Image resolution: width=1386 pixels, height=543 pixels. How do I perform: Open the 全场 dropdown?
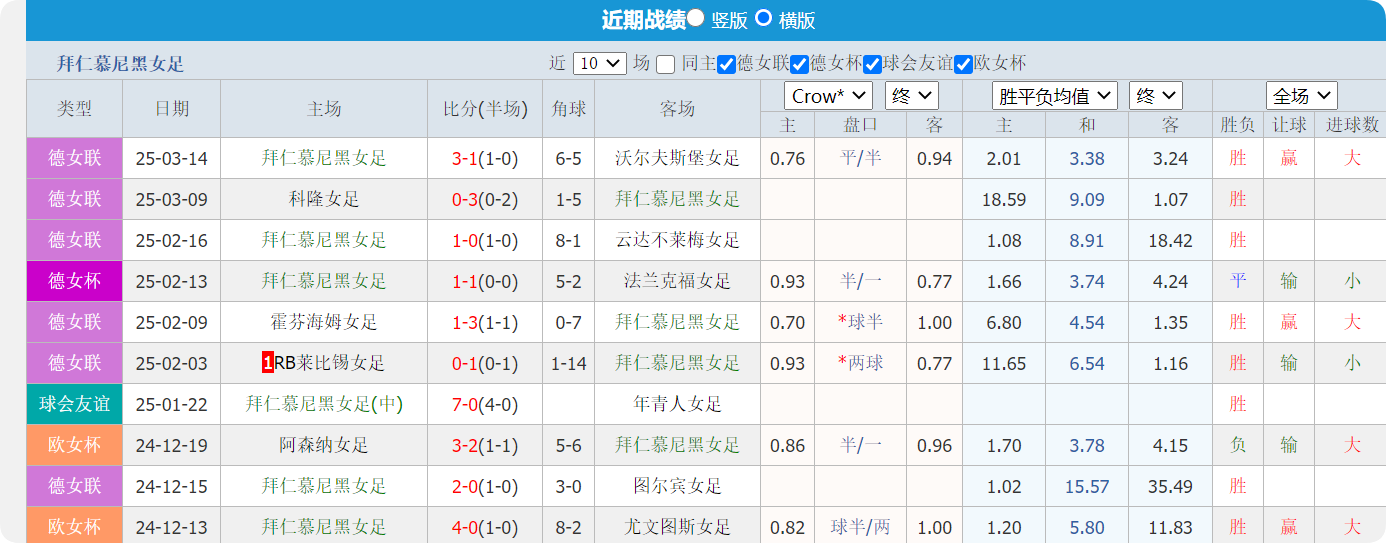1301,96
